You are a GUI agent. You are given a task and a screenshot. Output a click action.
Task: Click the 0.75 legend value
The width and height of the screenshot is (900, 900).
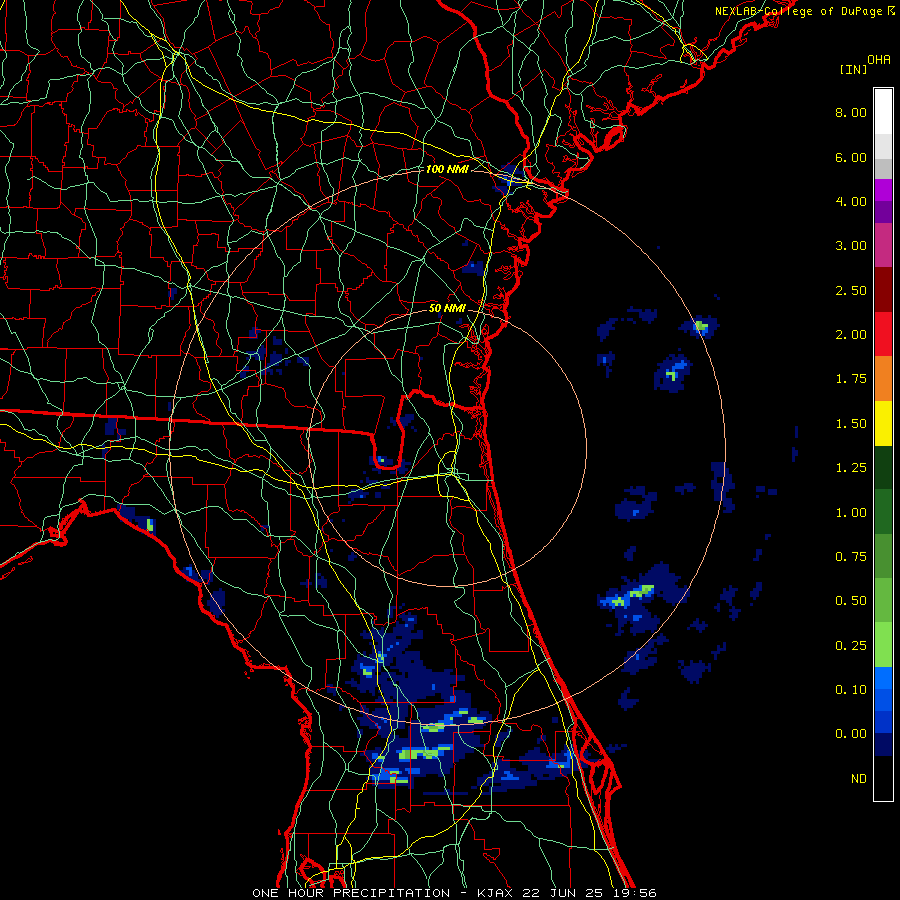pyautogui.click(x=851, y=557)
